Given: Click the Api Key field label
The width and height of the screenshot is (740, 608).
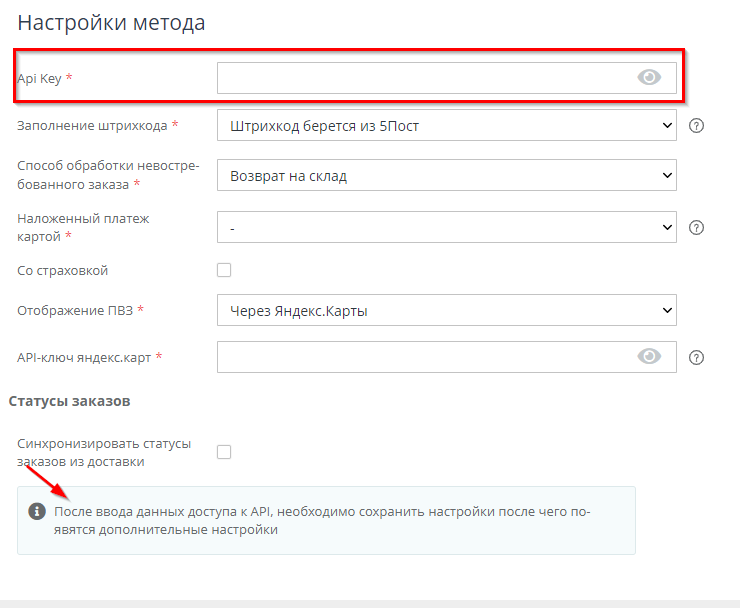Looking at the screenshot, I should pos(40,79).
